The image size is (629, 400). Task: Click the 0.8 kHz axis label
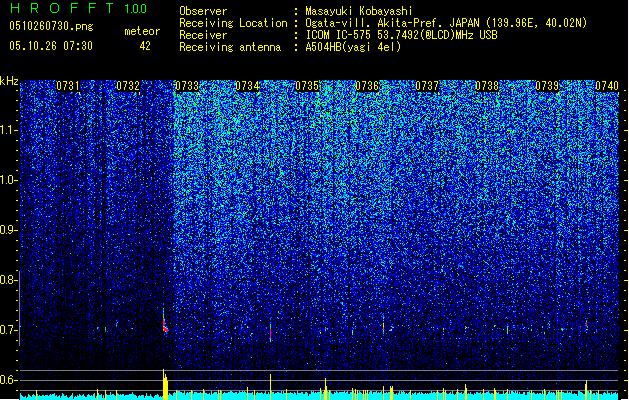(x=8, y=280)
